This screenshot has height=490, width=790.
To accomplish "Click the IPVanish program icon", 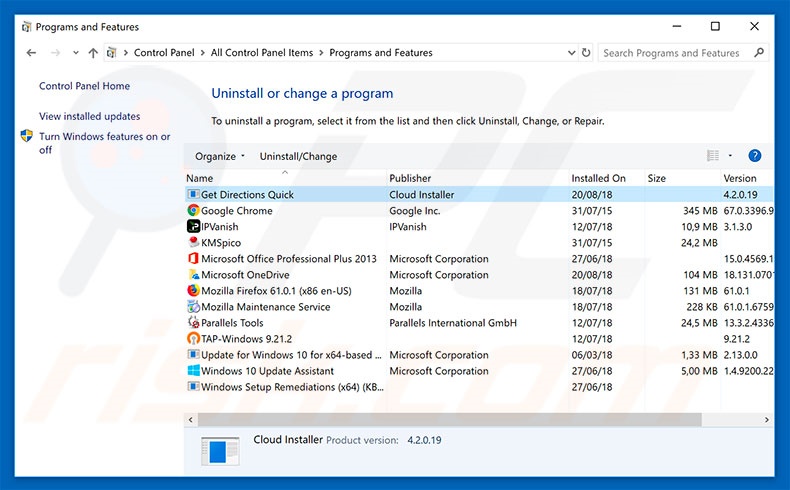I will pyautogui.click(x=193, y=227).
